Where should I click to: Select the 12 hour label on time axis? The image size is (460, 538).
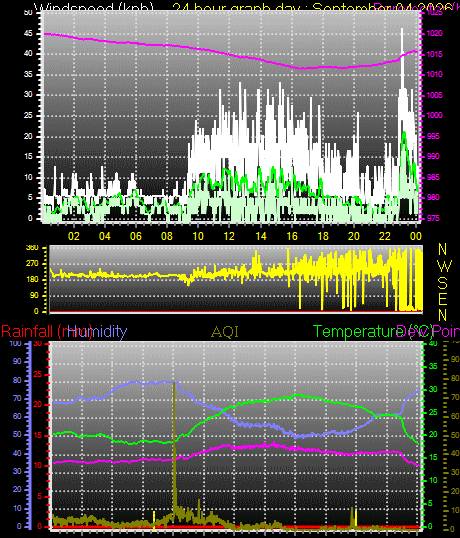tap(229, 236)
